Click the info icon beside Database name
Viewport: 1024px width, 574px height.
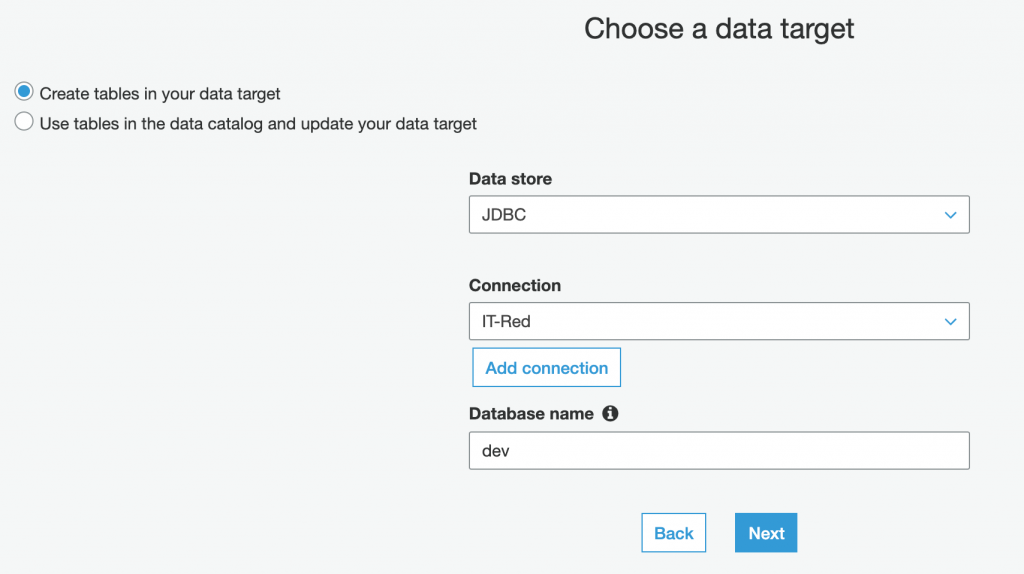610,413
